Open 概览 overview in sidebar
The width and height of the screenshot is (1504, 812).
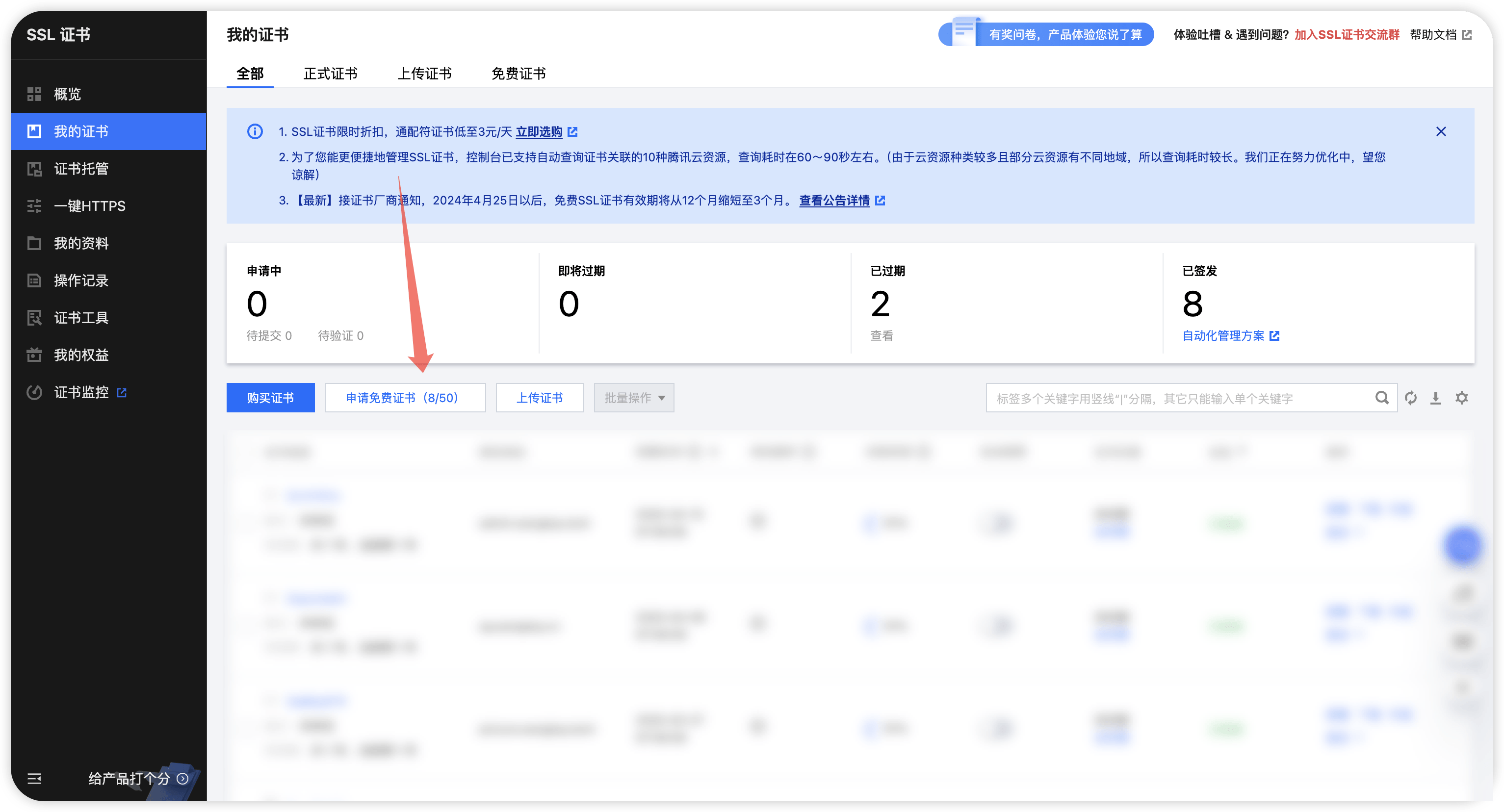coord(67,94)
